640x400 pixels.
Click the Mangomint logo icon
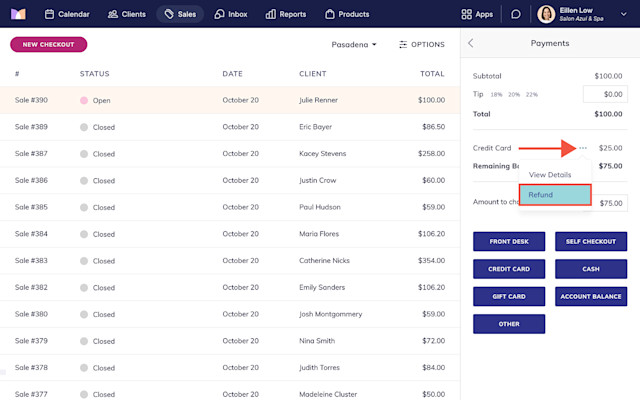coord(18,14)
